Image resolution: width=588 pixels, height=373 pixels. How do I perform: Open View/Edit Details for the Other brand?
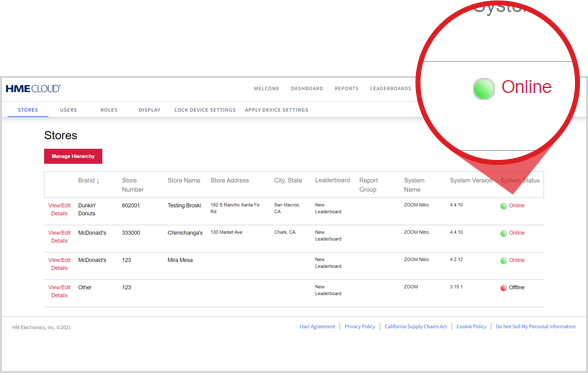(59, 292)
